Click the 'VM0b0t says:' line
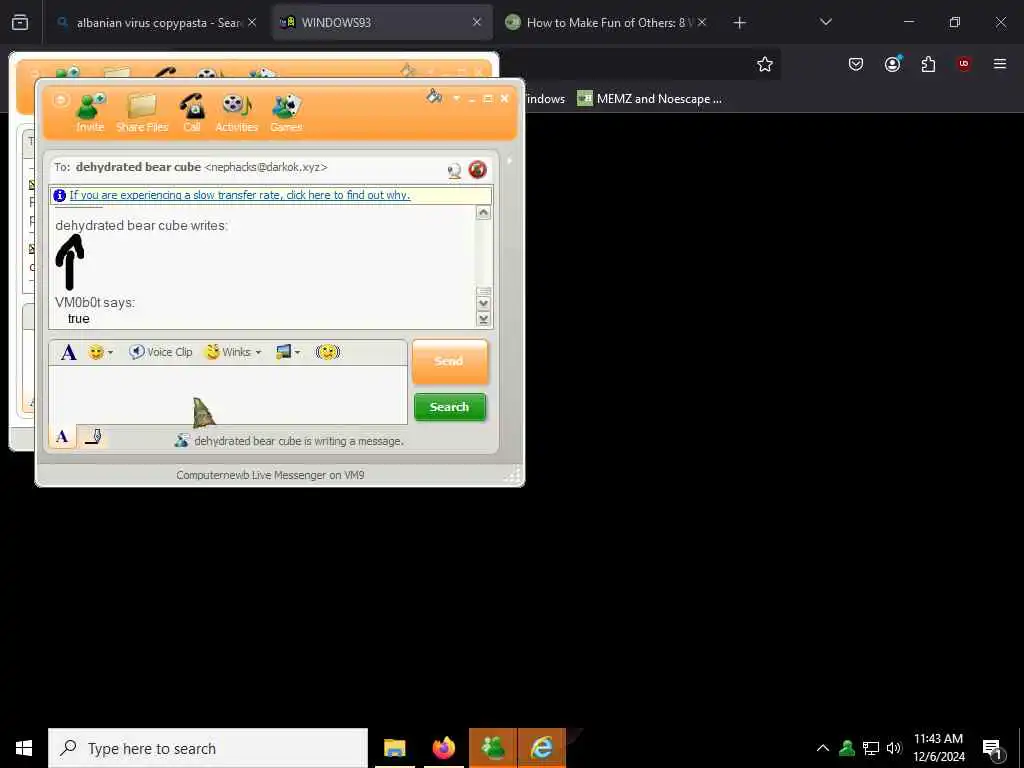 (x=95, y=303)
